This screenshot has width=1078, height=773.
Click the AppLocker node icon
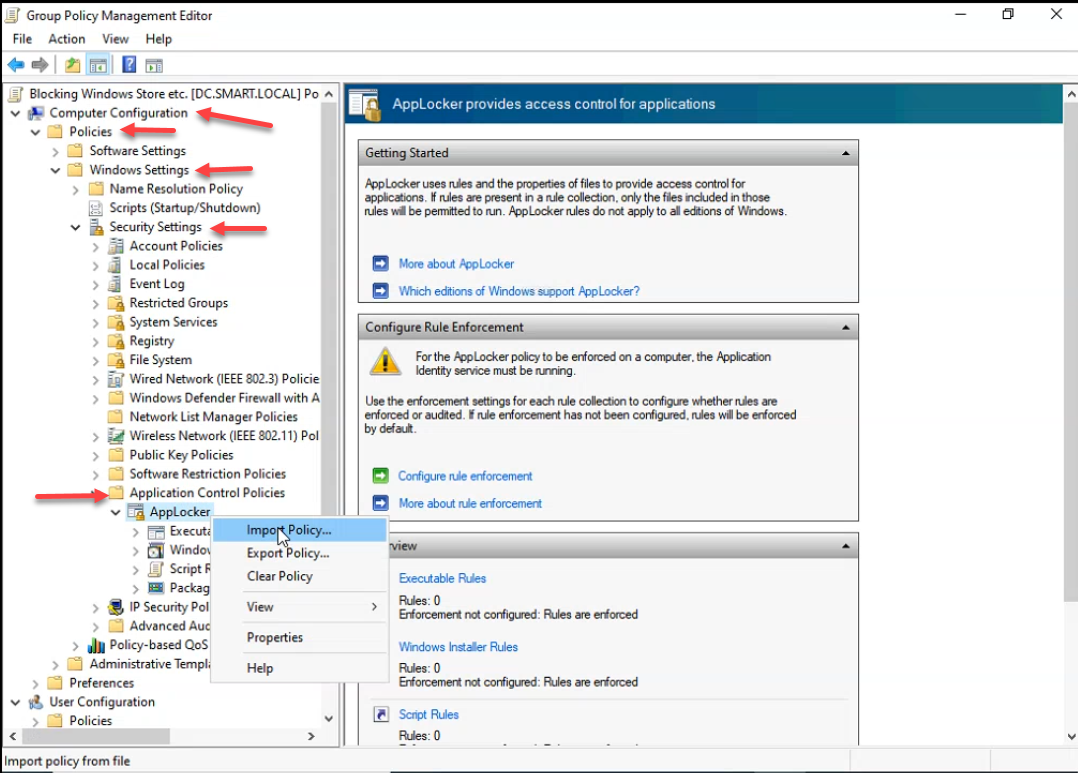(x=136, y=512)
